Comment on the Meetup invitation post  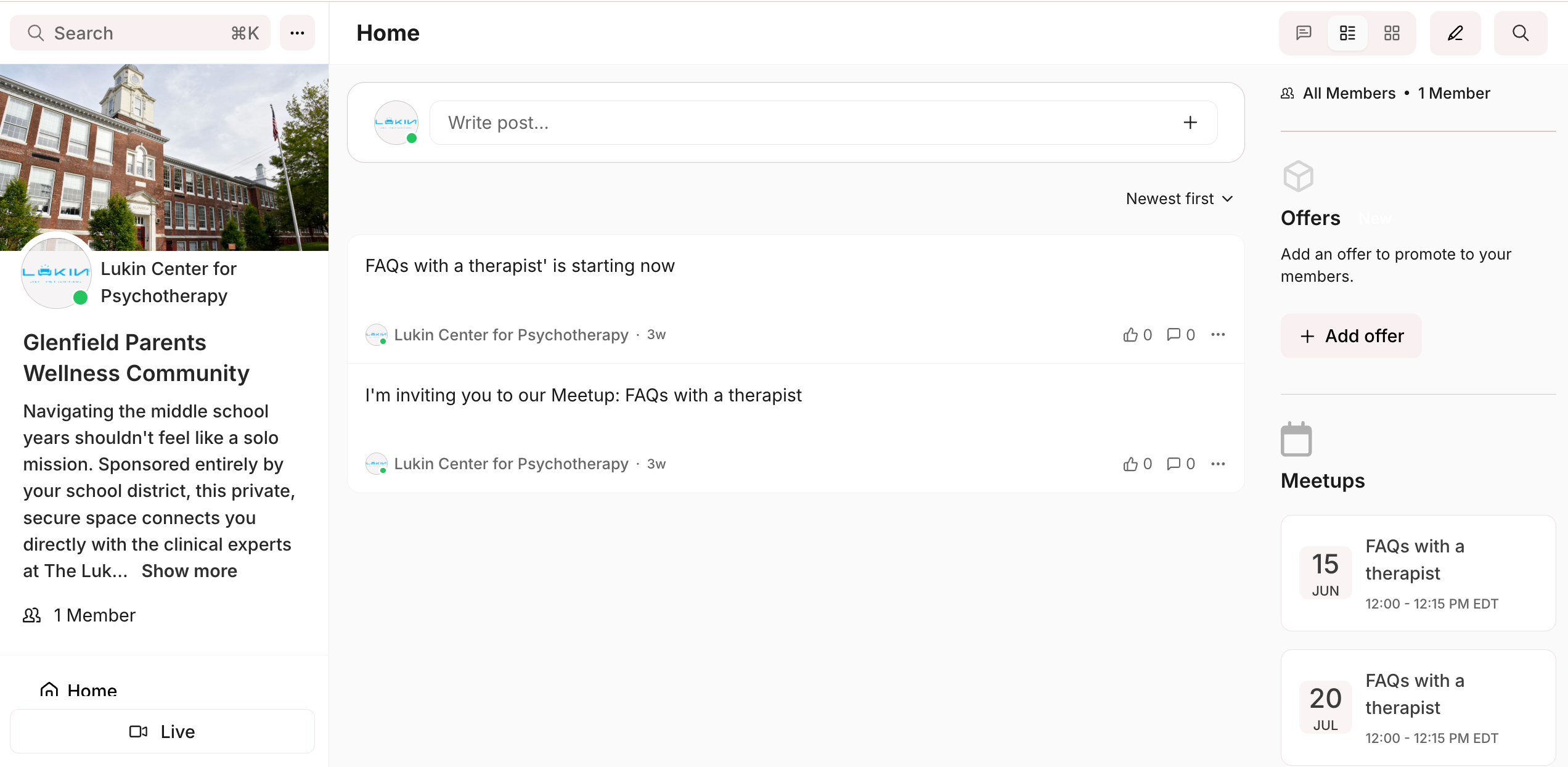point(1180,464)
